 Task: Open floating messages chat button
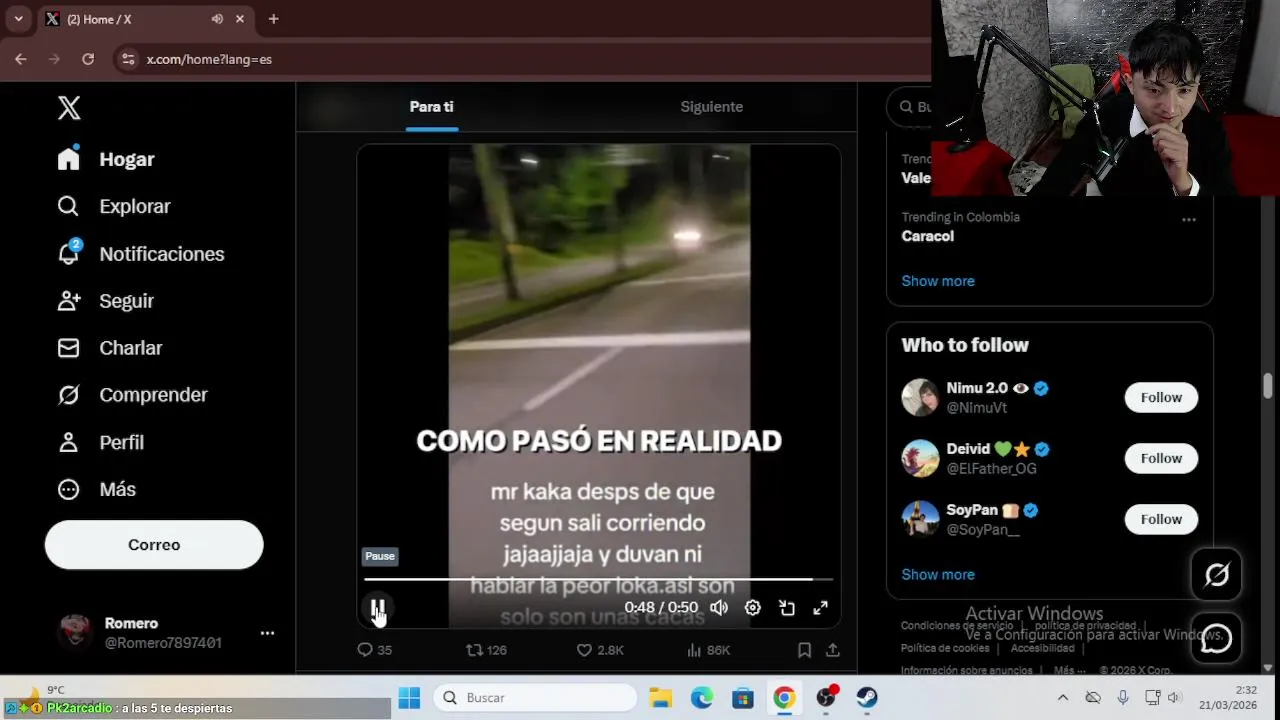tap(1216, 638)
